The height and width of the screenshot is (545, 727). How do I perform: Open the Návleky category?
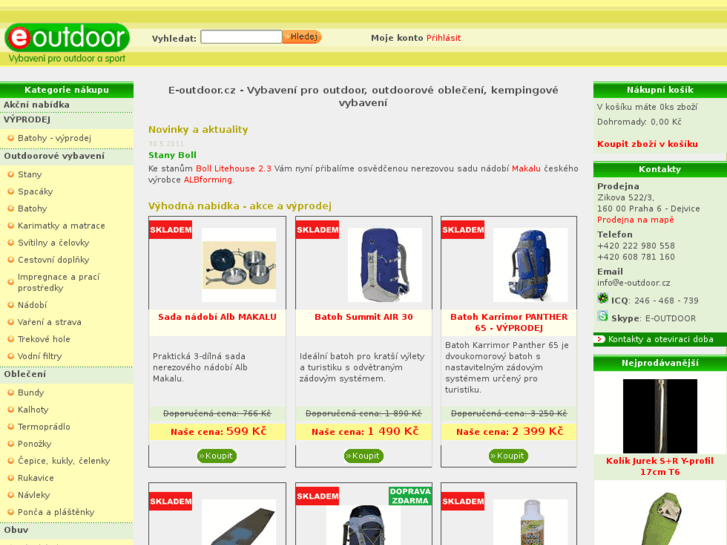point(33,495)
